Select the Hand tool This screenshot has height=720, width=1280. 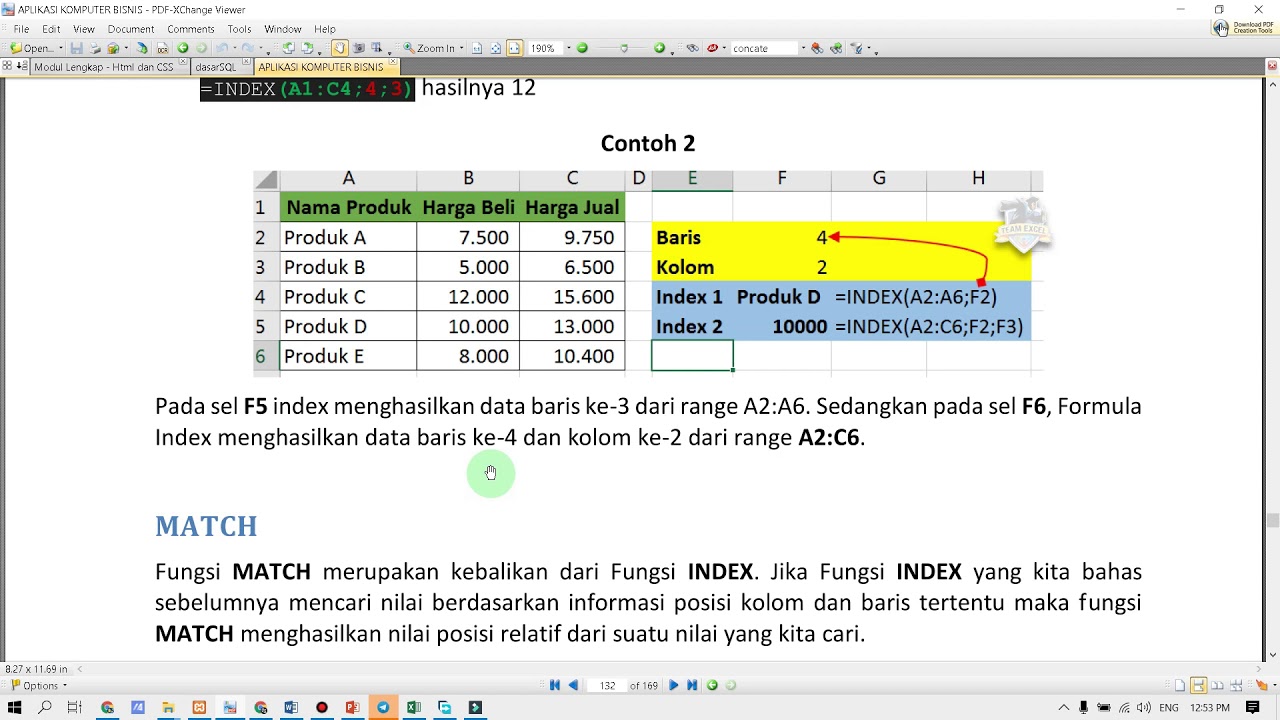click(339, 48)
